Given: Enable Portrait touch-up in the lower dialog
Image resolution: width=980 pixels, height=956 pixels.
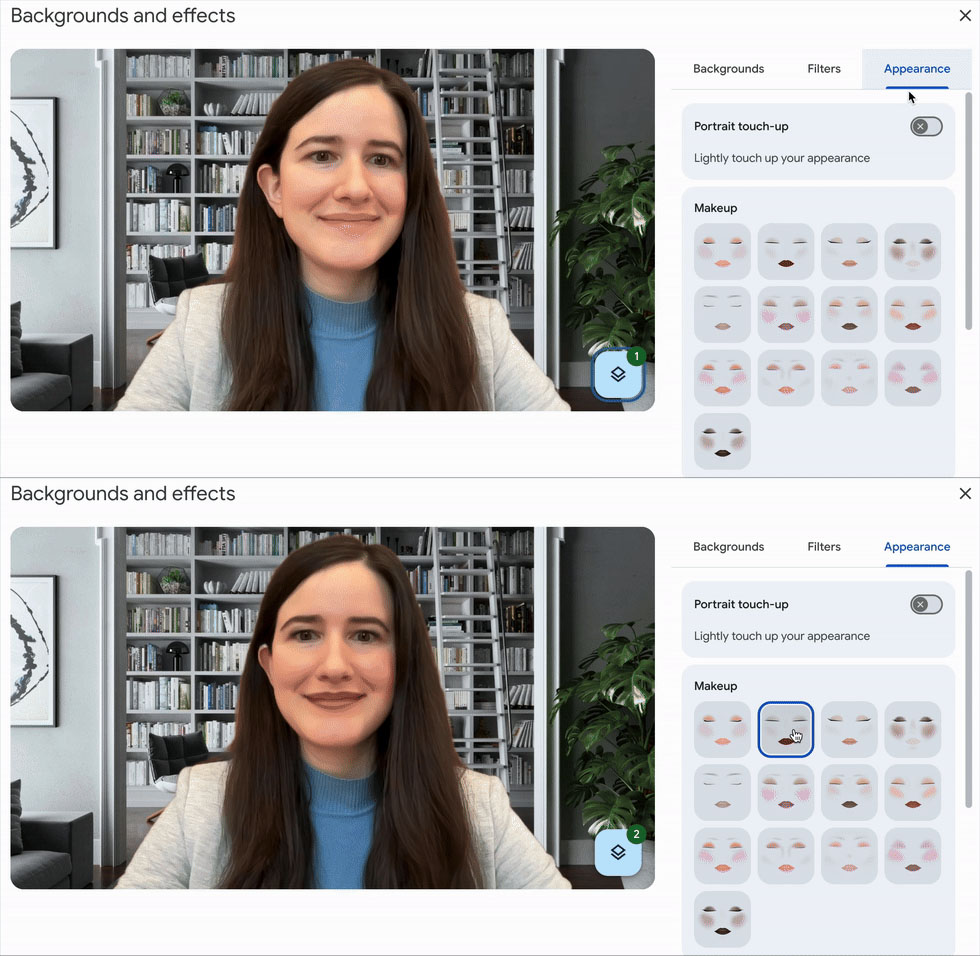Looking at the screenshot, I should [926, 605].
